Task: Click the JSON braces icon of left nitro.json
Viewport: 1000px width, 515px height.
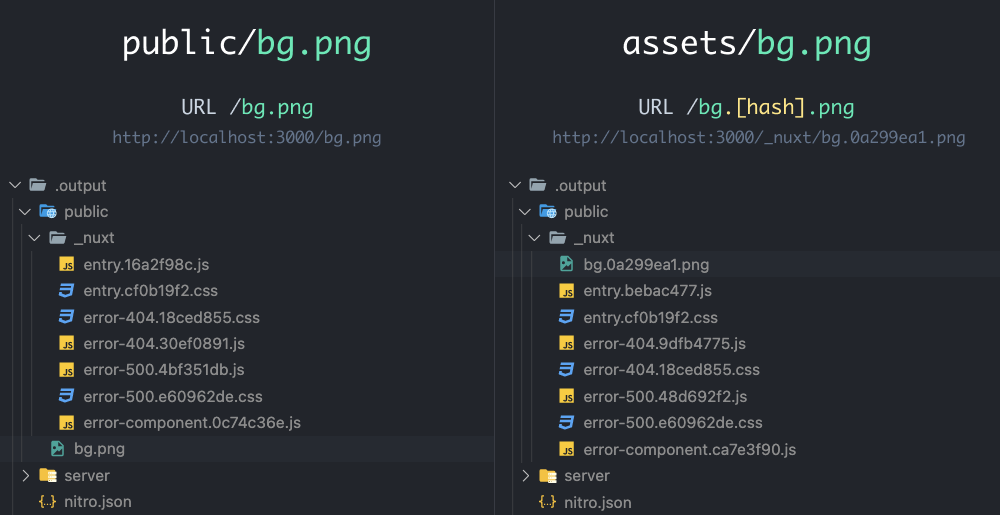Action: point(47,502)
